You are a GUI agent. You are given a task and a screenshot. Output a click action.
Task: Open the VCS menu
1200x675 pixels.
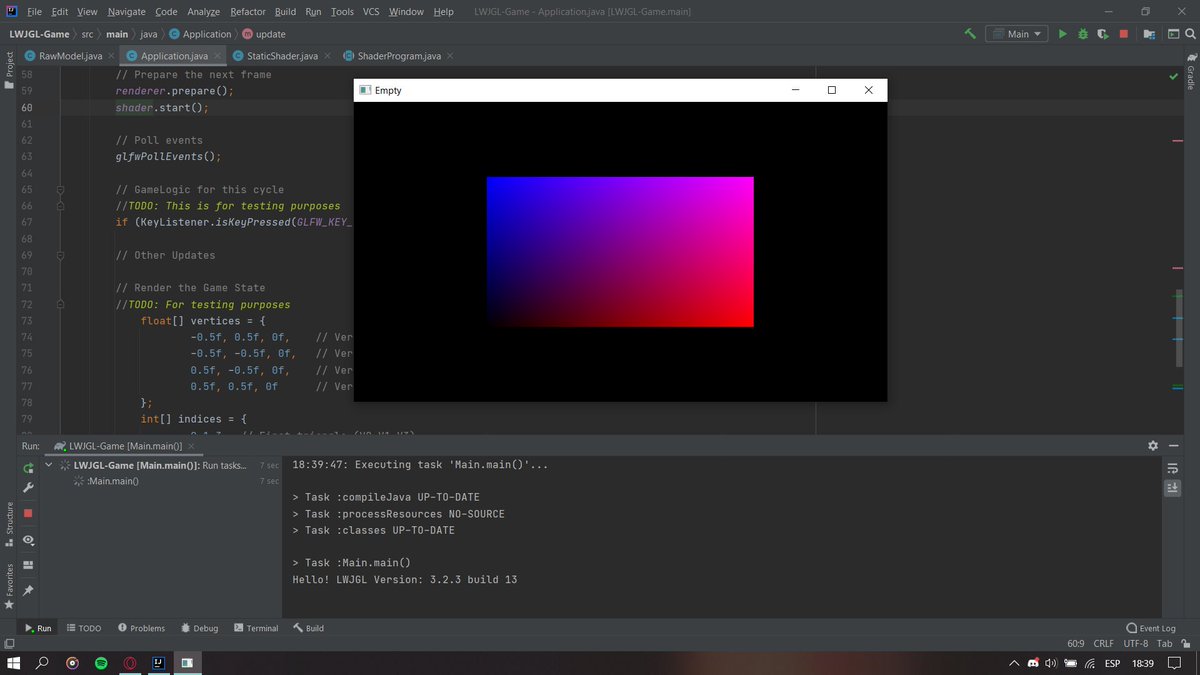(371, 11)
